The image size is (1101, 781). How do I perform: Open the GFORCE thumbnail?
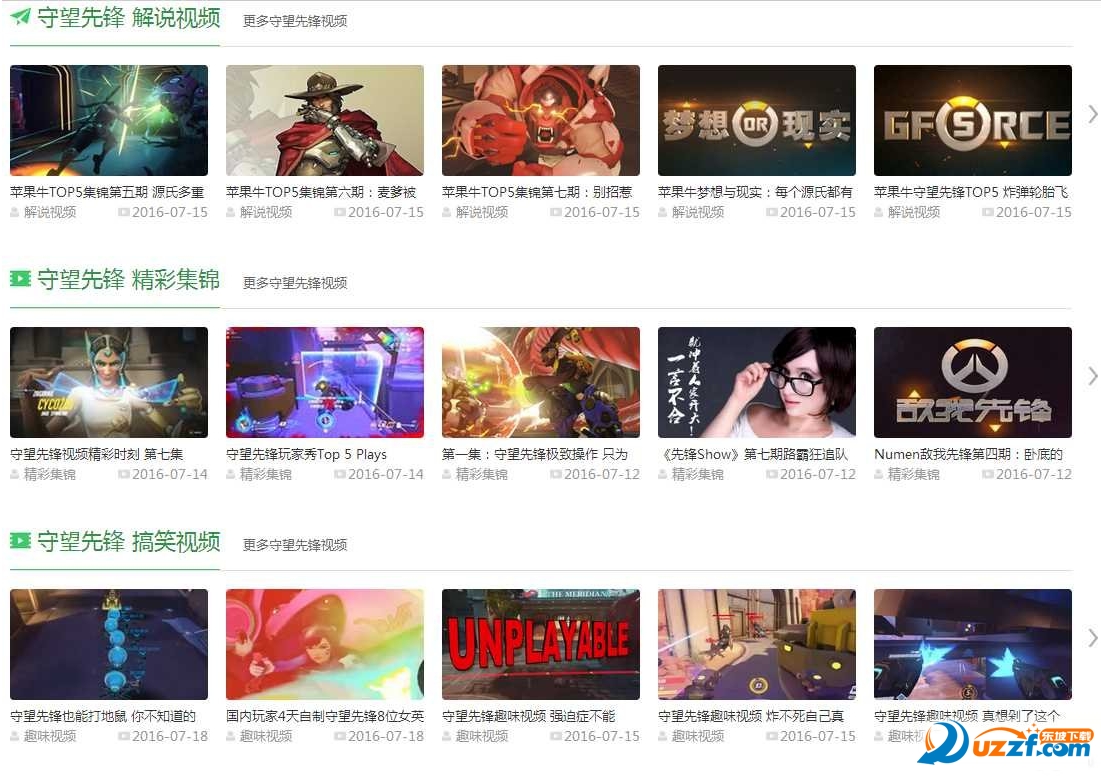click(973, 120)
